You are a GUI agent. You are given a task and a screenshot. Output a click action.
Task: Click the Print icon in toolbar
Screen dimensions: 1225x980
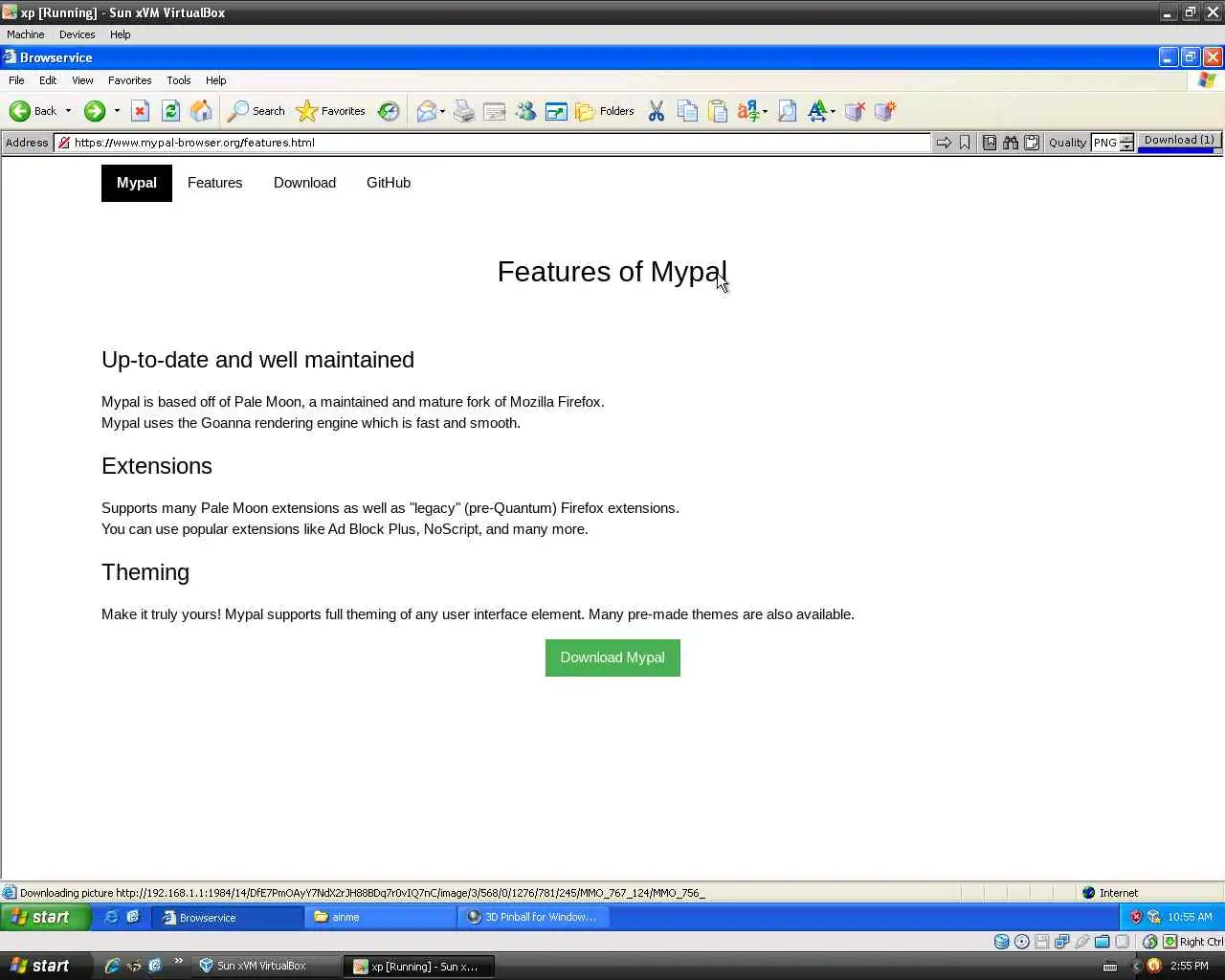pos(464,111)
